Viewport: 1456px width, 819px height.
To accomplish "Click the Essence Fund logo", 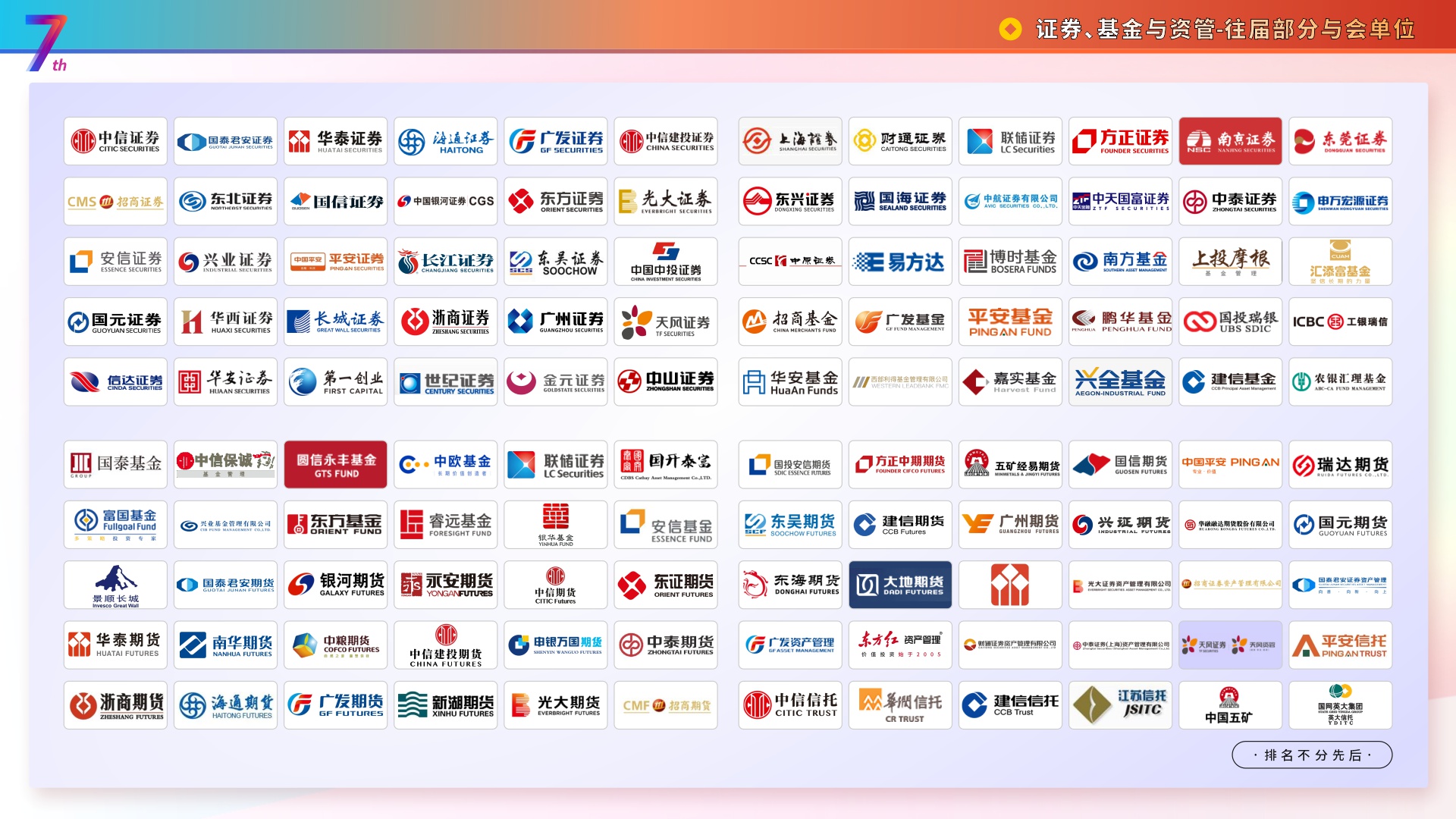I will coord(666,524).
